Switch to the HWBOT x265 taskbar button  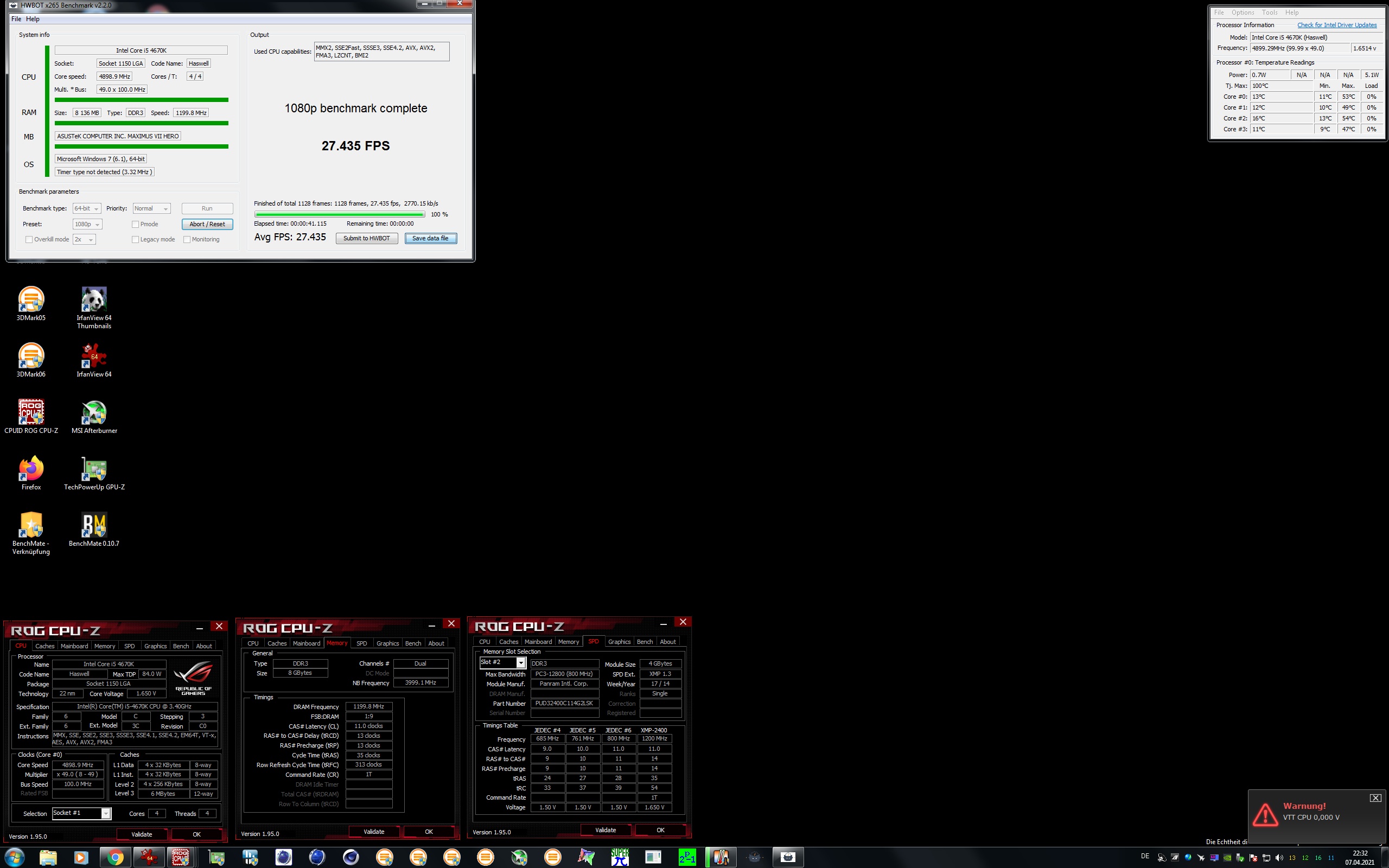(788, 857)
